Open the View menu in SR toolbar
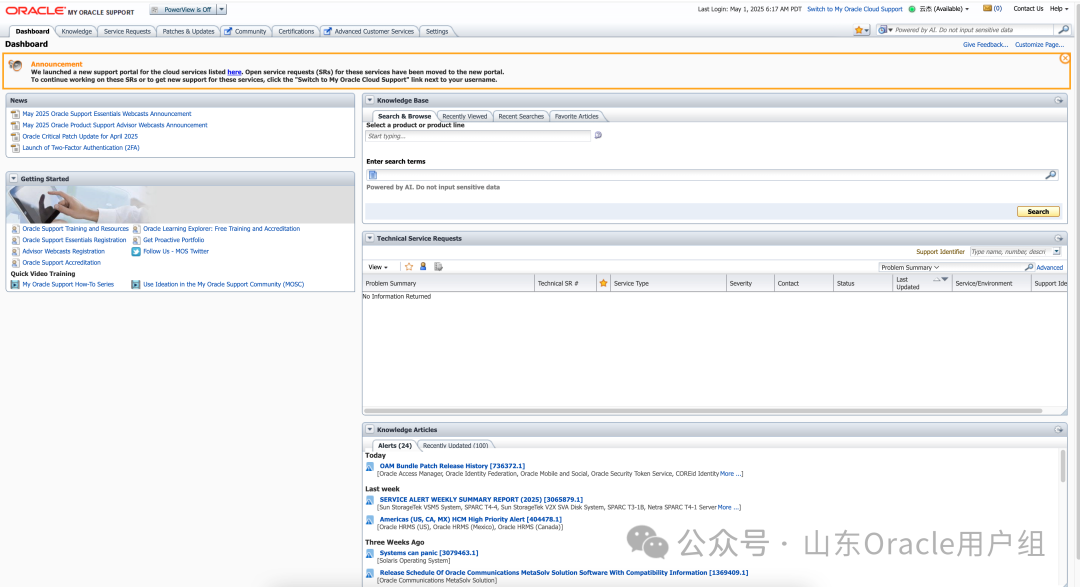The height and width of the screenshot is (587, 1080). click(377, 267)
